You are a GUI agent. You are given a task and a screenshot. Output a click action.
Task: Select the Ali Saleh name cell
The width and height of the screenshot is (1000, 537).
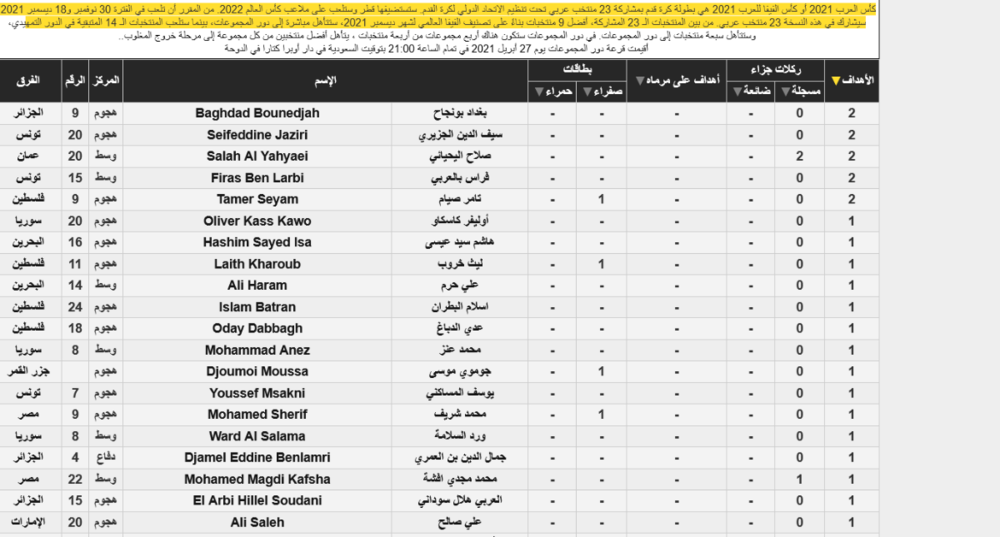coord(257,522)
